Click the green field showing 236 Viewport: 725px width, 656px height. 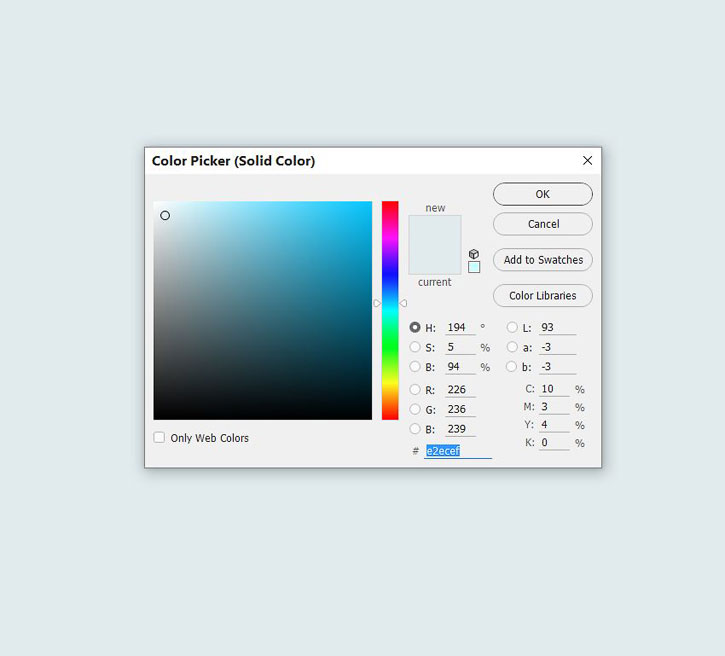pos(460,410)
